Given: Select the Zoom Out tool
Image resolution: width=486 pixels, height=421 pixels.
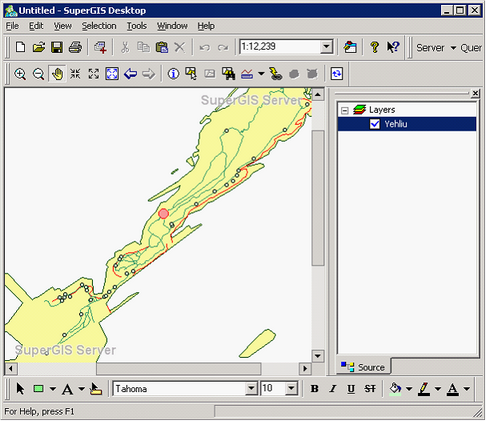Looking at the screenshot, I should pyautogui.click(x=39, y=74).
